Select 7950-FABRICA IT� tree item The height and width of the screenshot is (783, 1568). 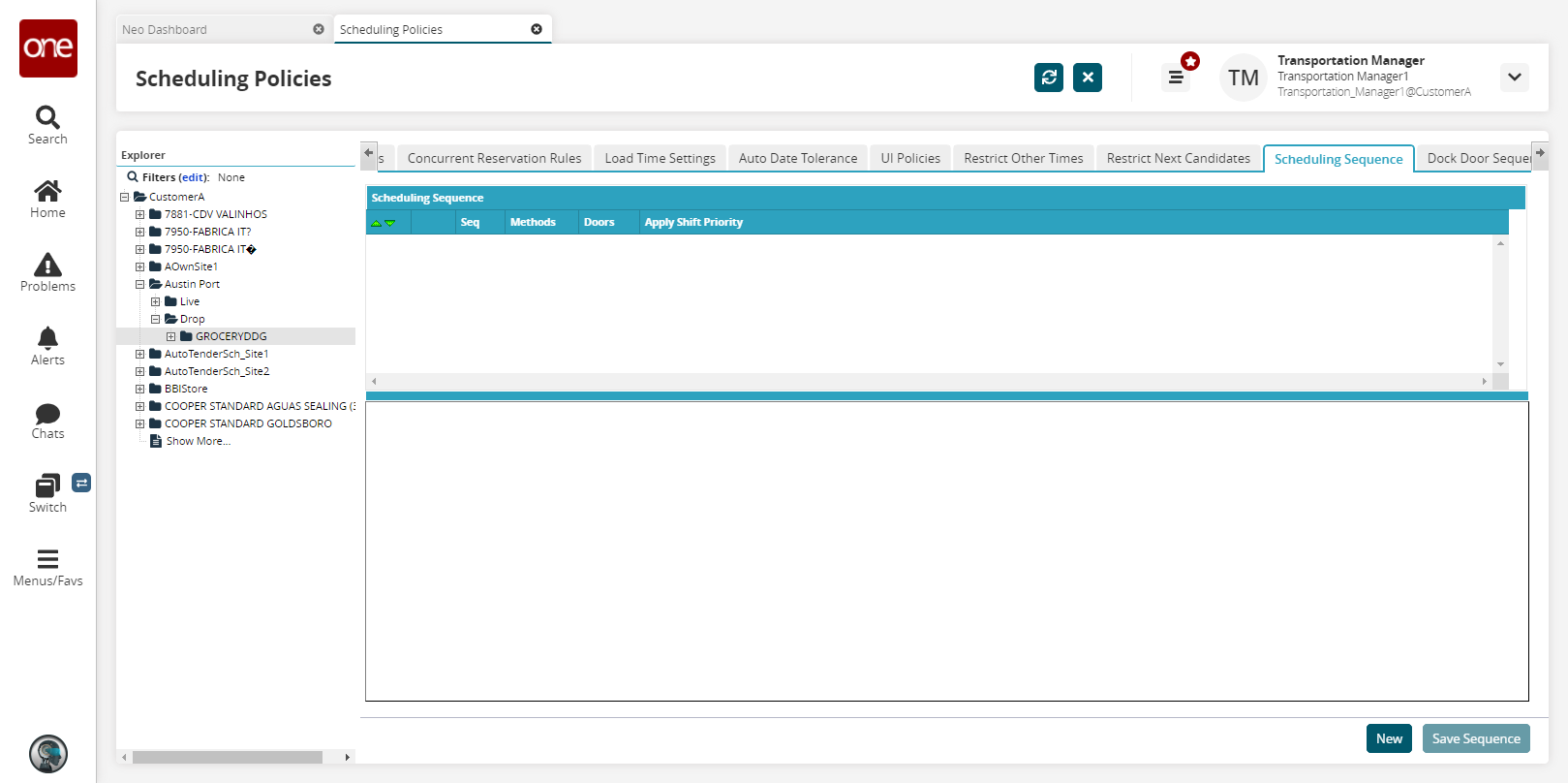(x=210, y=249)
